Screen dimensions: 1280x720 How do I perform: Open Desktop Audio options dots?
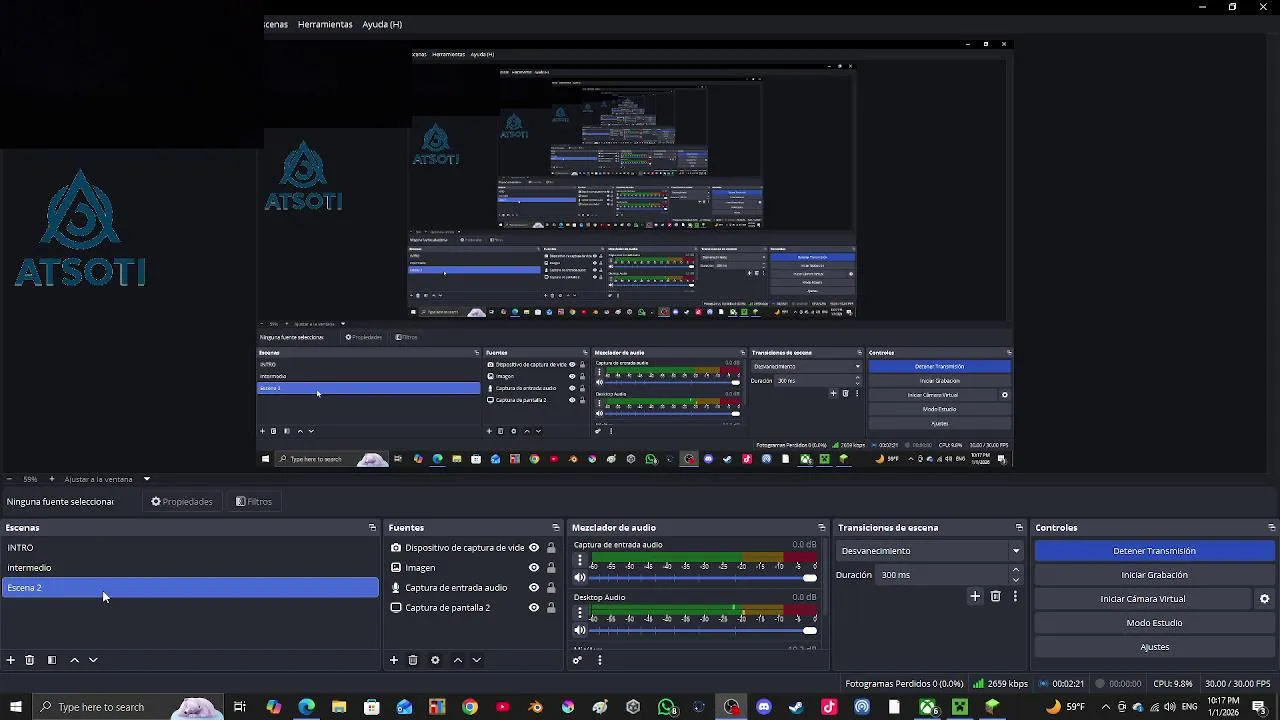tap(580, 613)
